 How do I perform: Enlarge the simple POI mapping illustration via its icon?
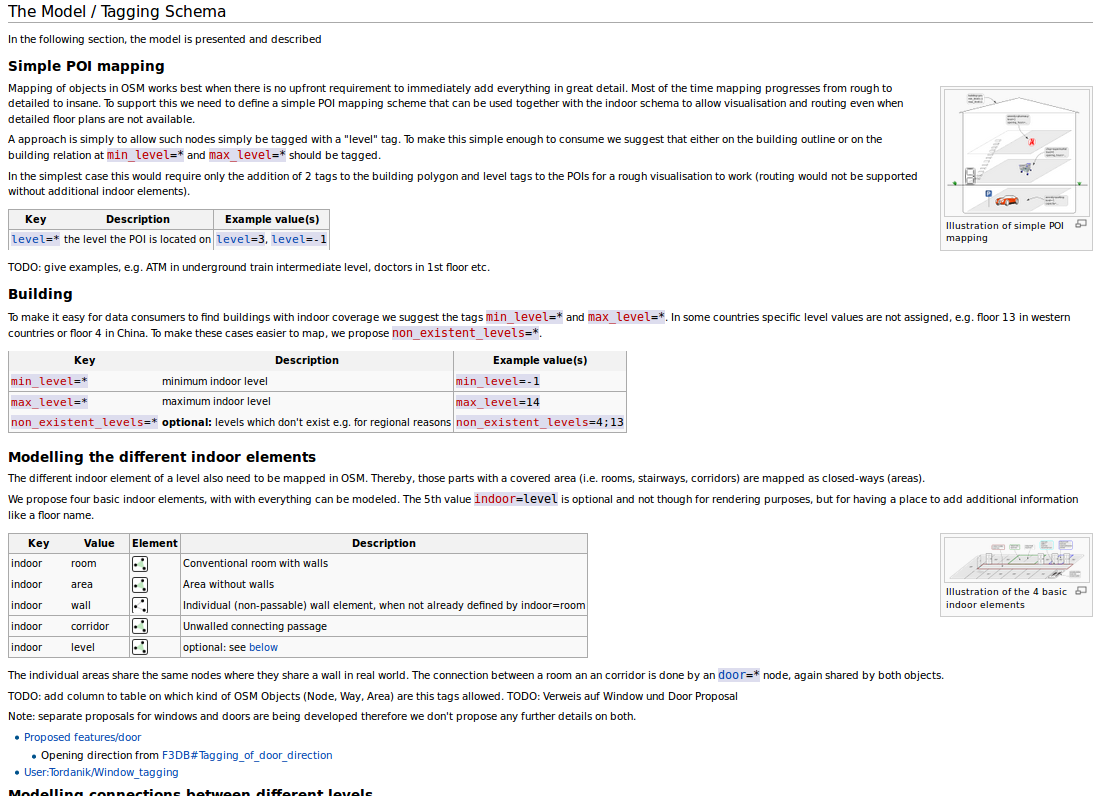pyautogui.click(x=1080, y=224)
